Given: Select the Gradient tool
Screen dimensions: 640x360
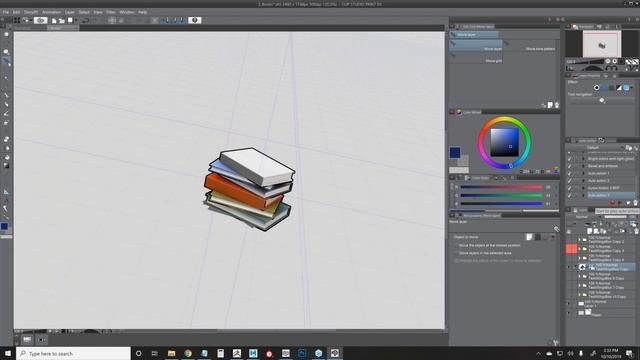Looking at the screenshot, I should [x=6, y=166].
